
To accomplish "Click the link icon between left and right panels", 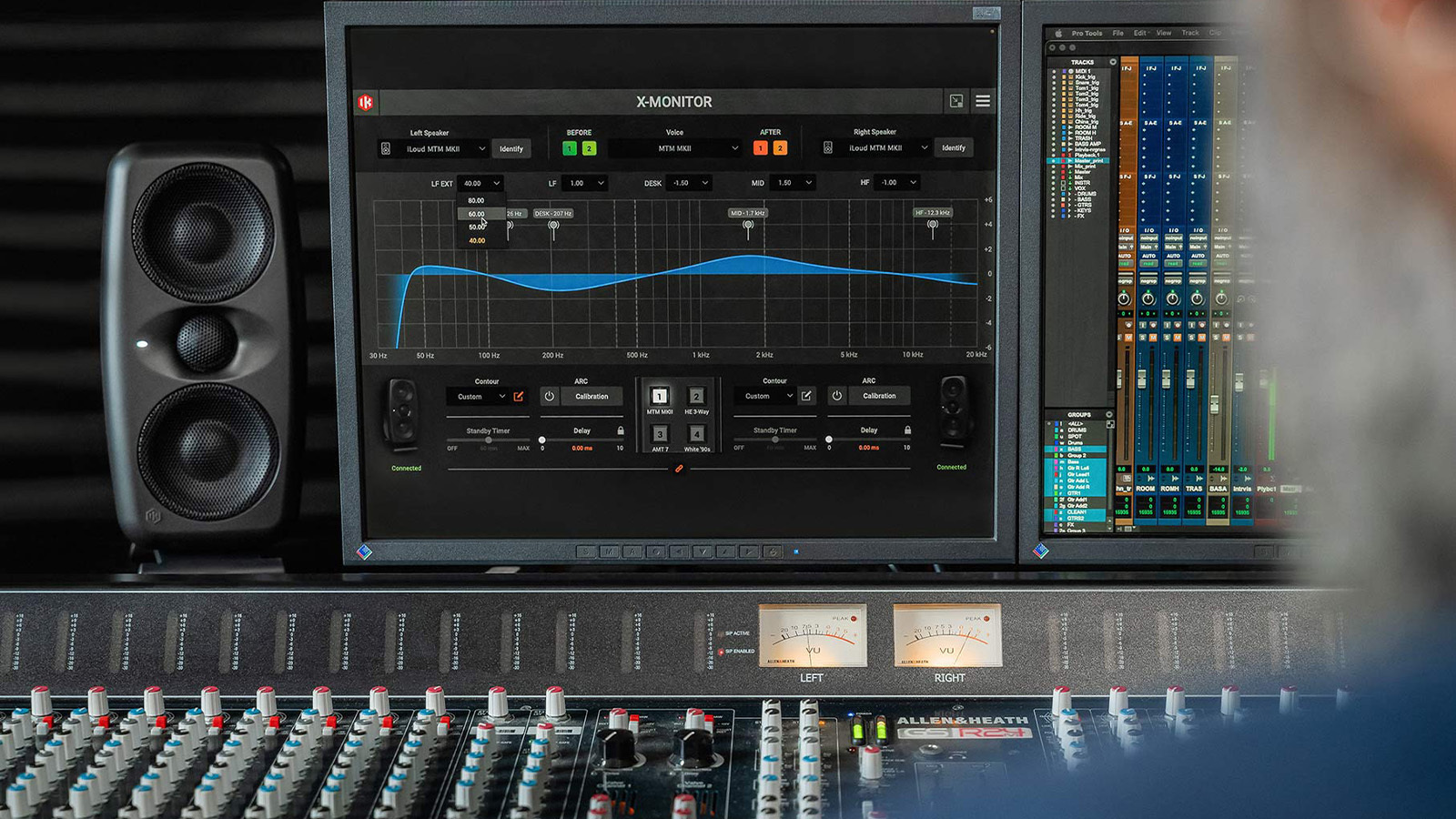I will 679,469.
